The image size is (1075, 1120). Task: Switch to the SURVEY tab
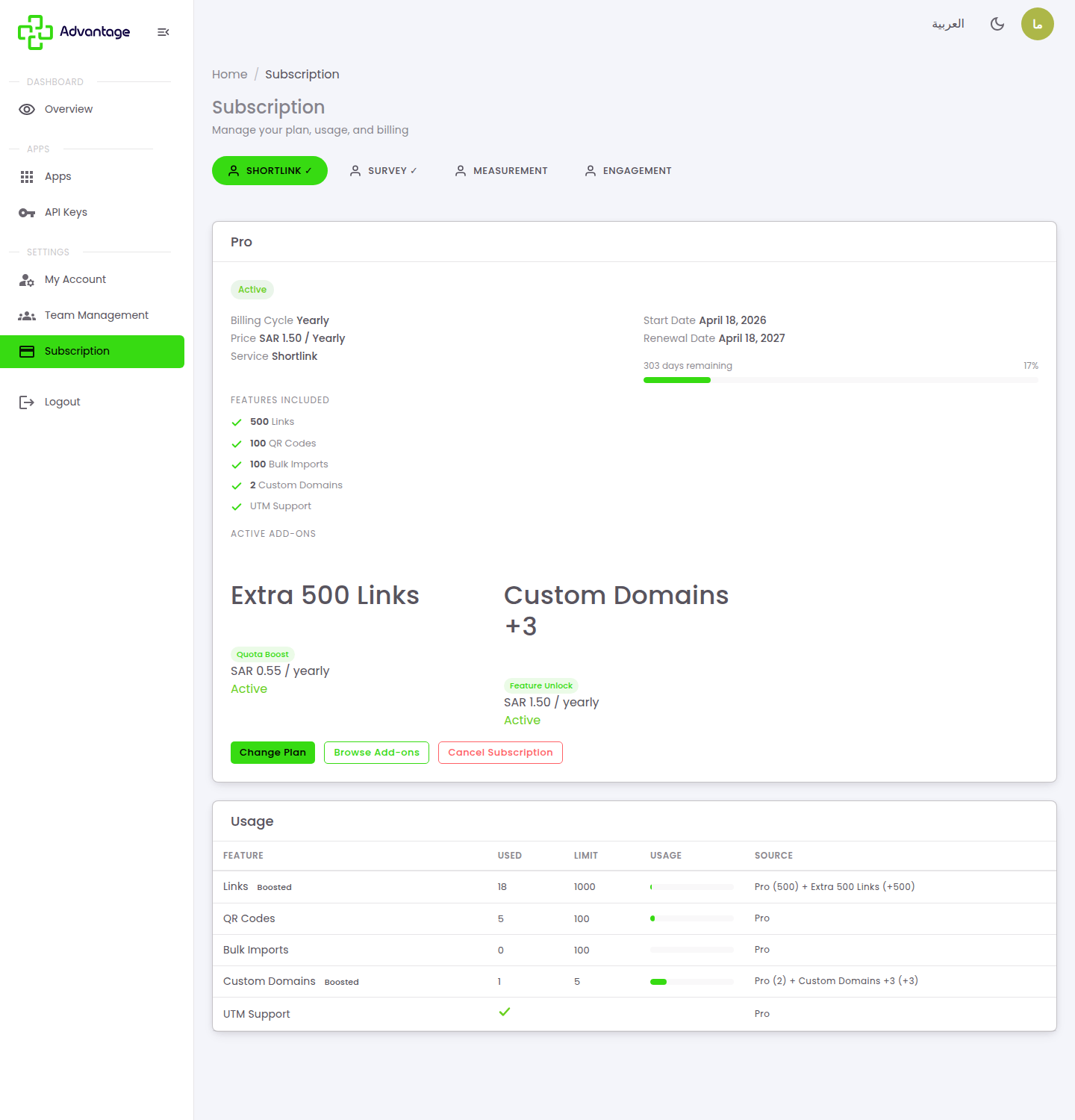[x=384, y=171]
